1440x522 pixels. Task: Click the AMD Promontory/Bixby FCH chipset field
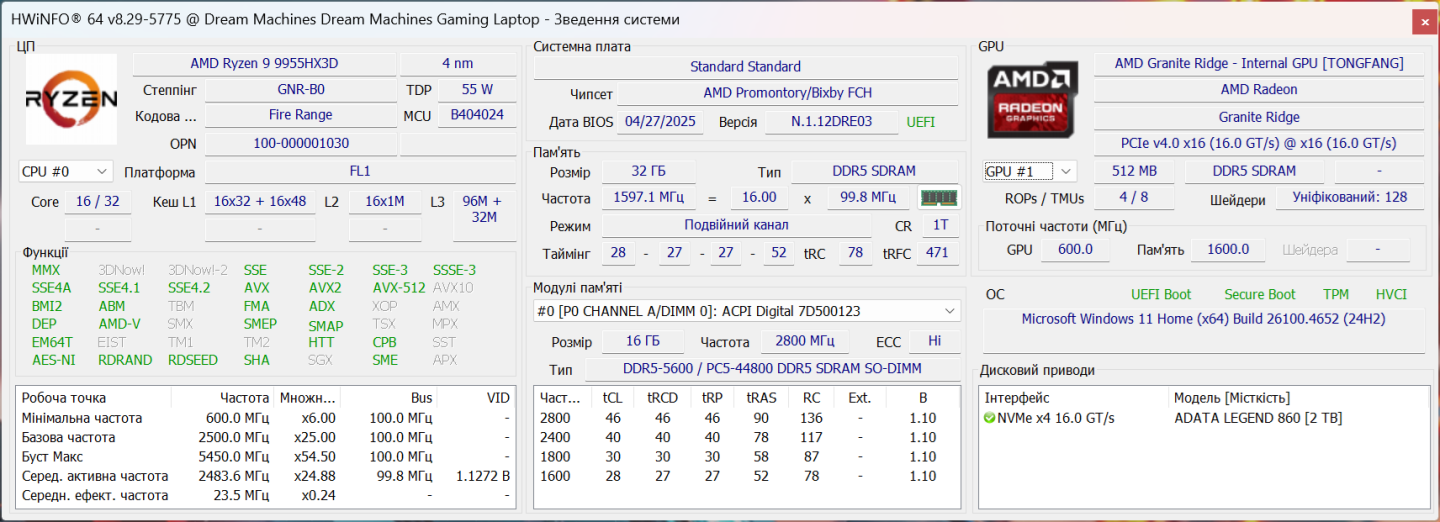point(788,92)
